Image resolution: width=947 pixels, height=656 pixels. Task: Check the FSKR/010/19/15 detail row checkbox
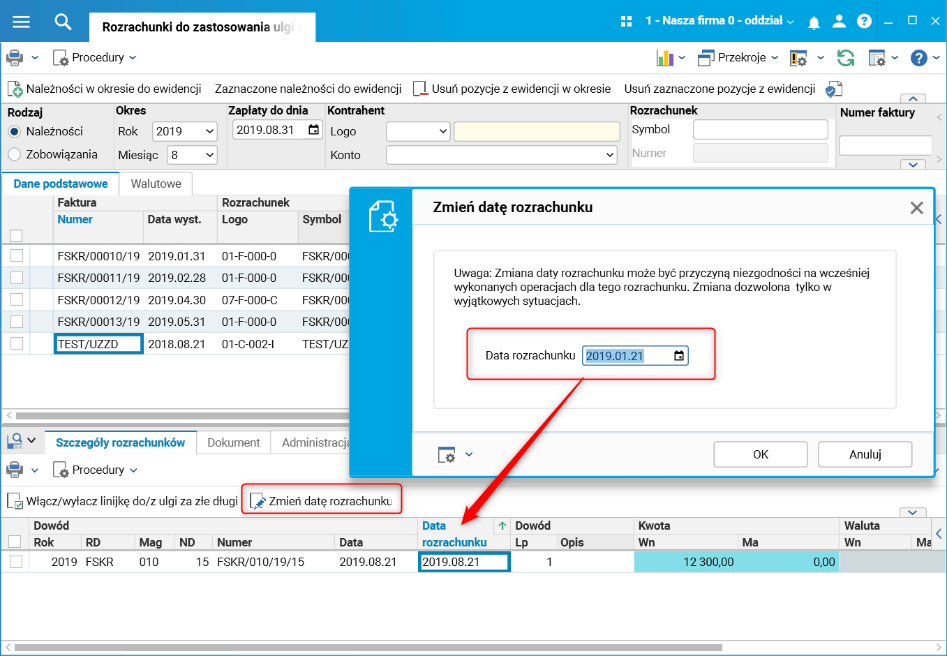point(16,561)
